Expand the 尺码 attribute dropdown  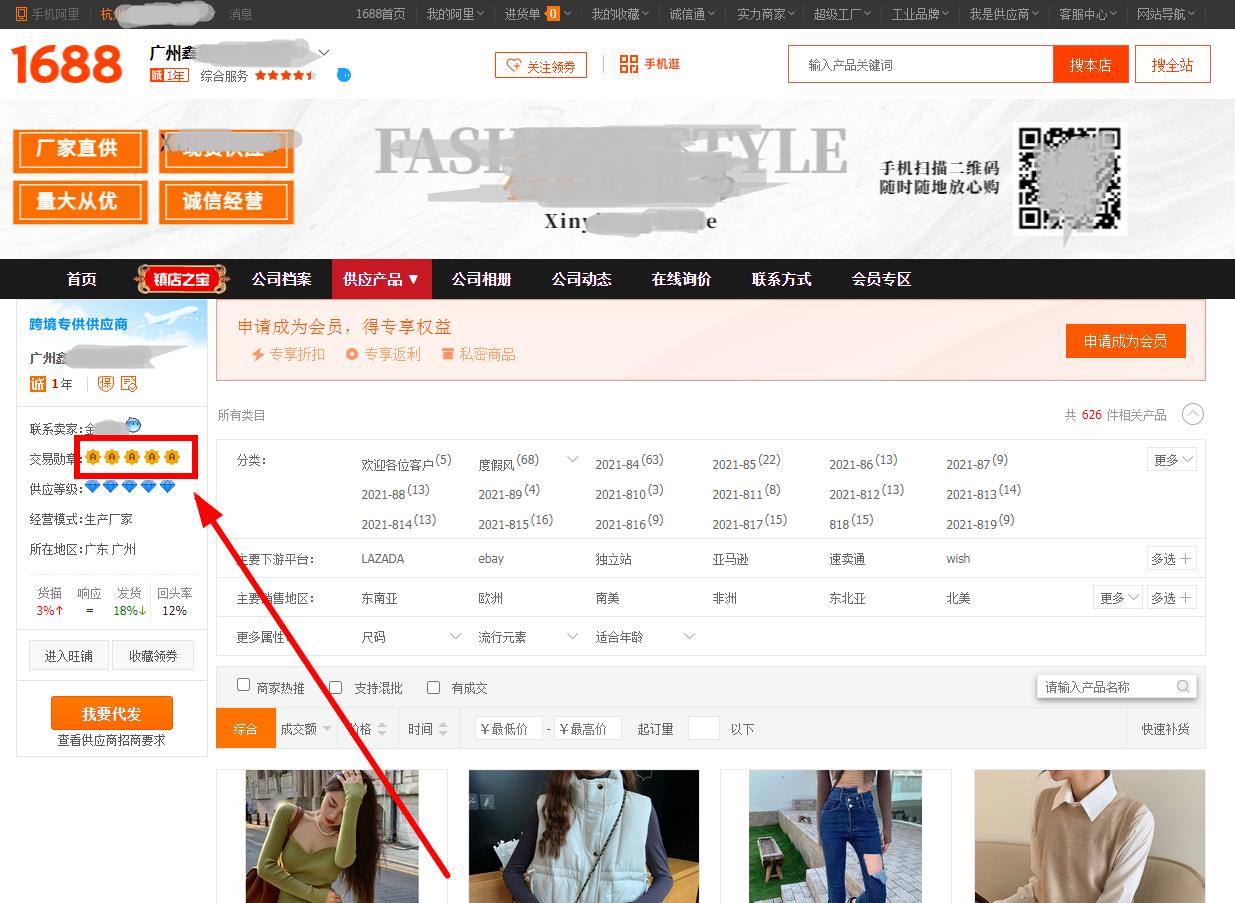coord(411,636)
